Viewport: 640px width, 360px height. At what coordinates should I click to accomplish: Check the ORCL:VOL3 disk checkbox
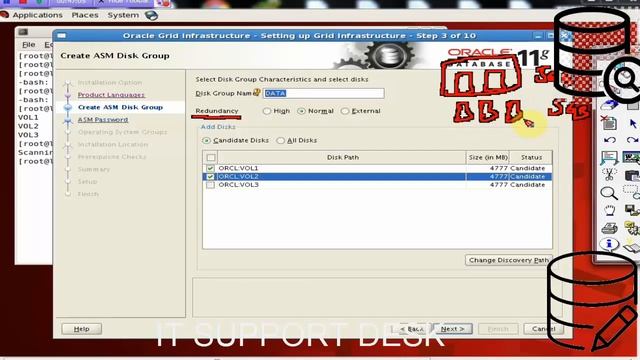click(210, 185)
